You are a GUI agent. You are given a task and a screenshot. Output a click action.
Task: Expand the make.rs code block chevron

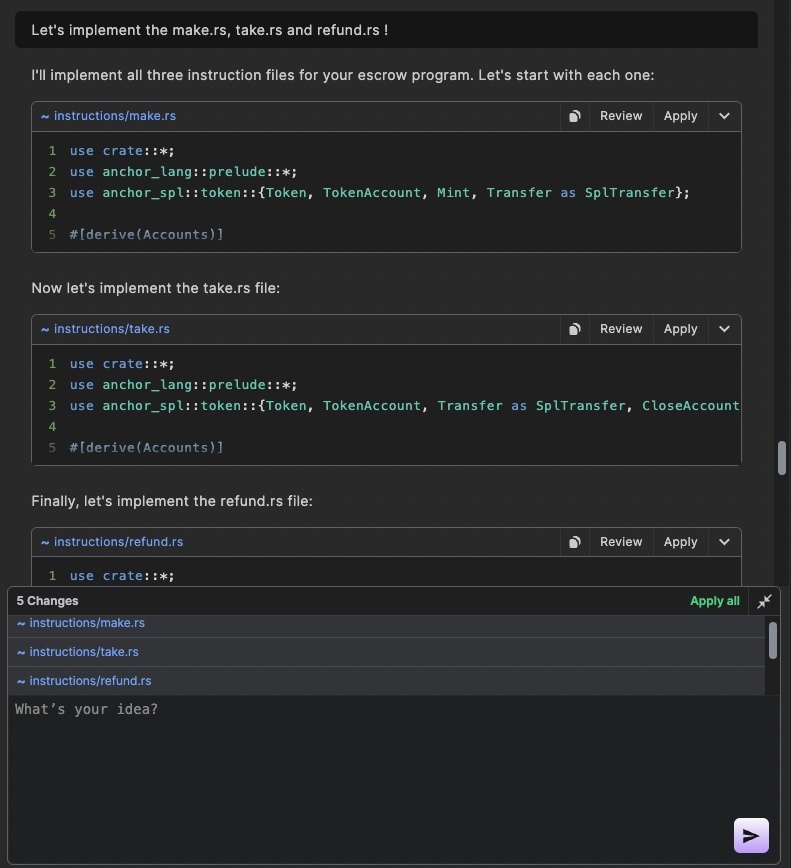[724, 116]
